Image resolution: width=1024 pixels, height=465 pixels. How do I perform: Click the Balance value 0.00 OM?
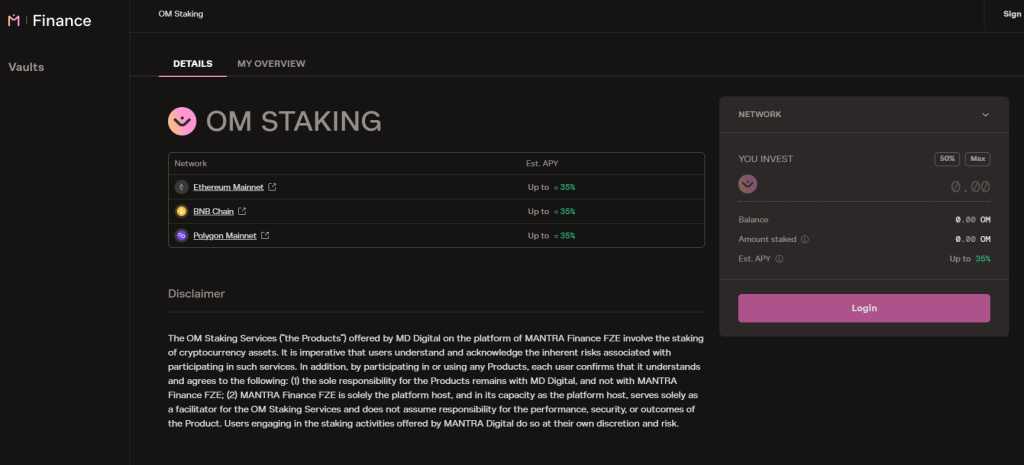coord(972,219)
